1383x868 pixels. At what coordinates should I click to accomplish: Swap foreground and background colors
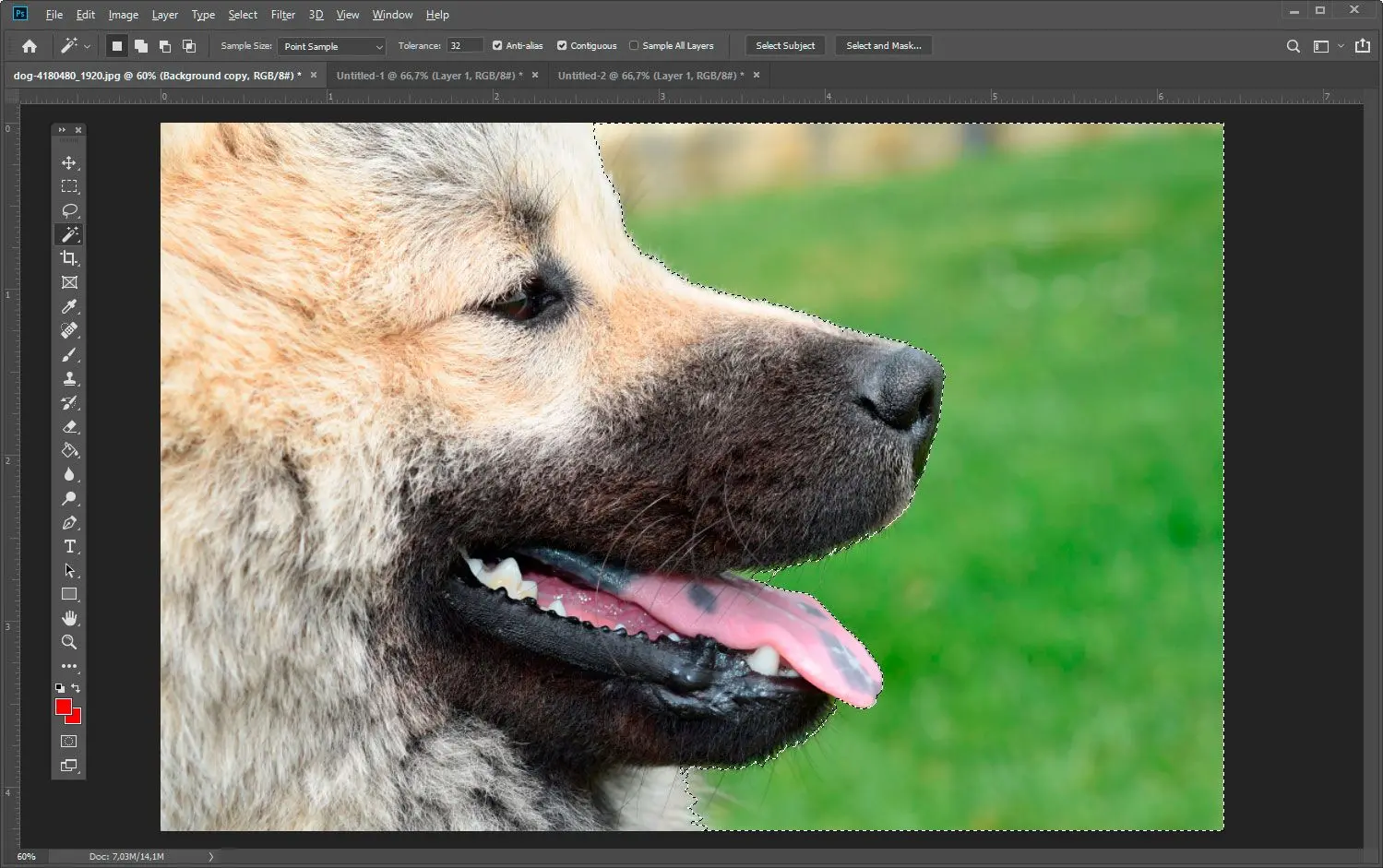[77, 688]
